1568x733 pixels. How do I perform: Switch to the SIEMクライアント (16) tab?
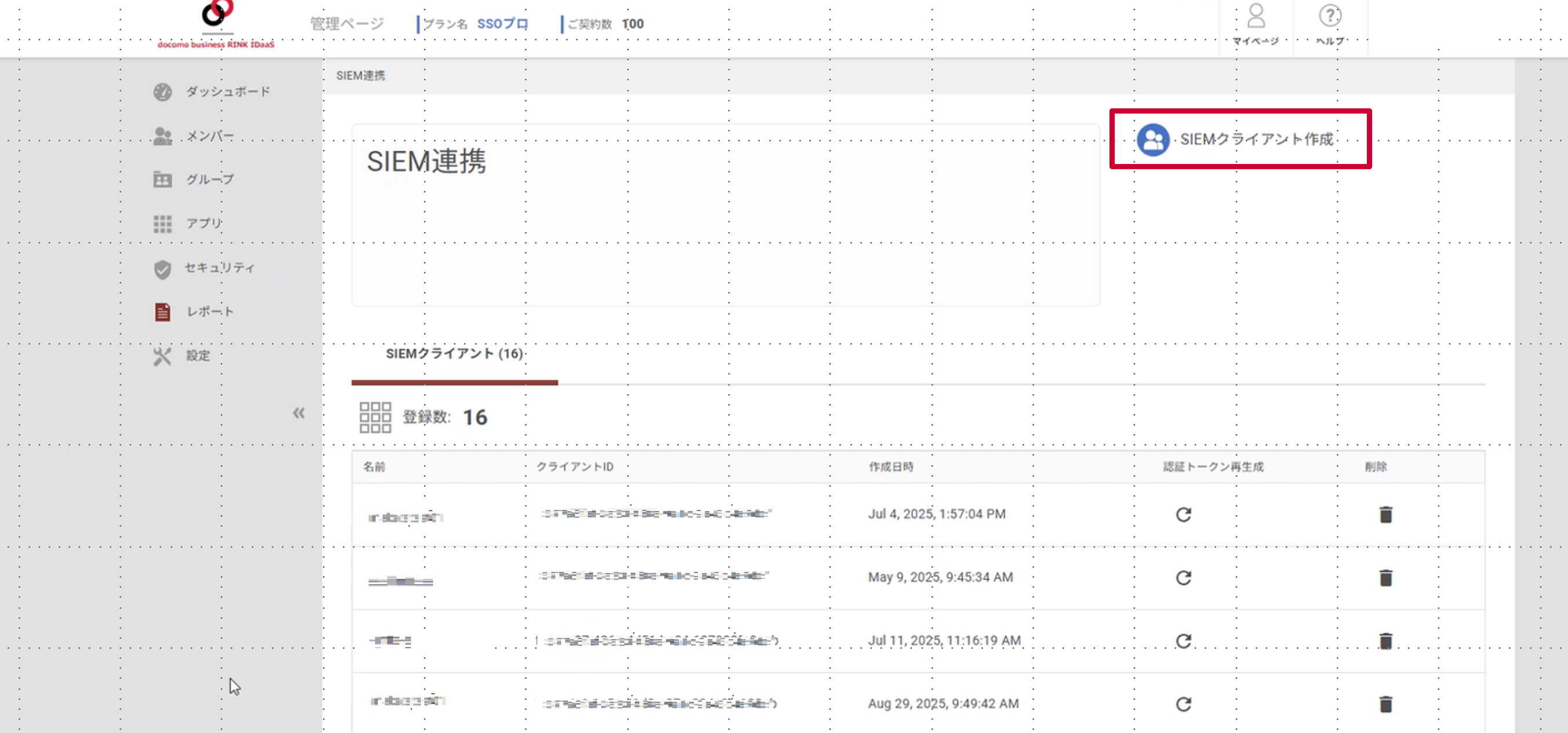[x=454, y=353]
